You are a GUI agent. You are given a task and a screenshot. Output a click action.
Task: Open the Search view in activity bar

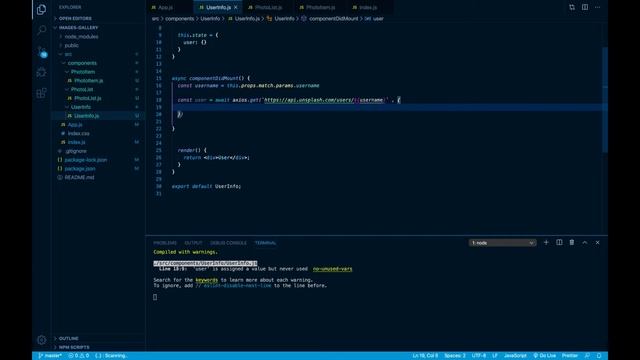(41, 30)
